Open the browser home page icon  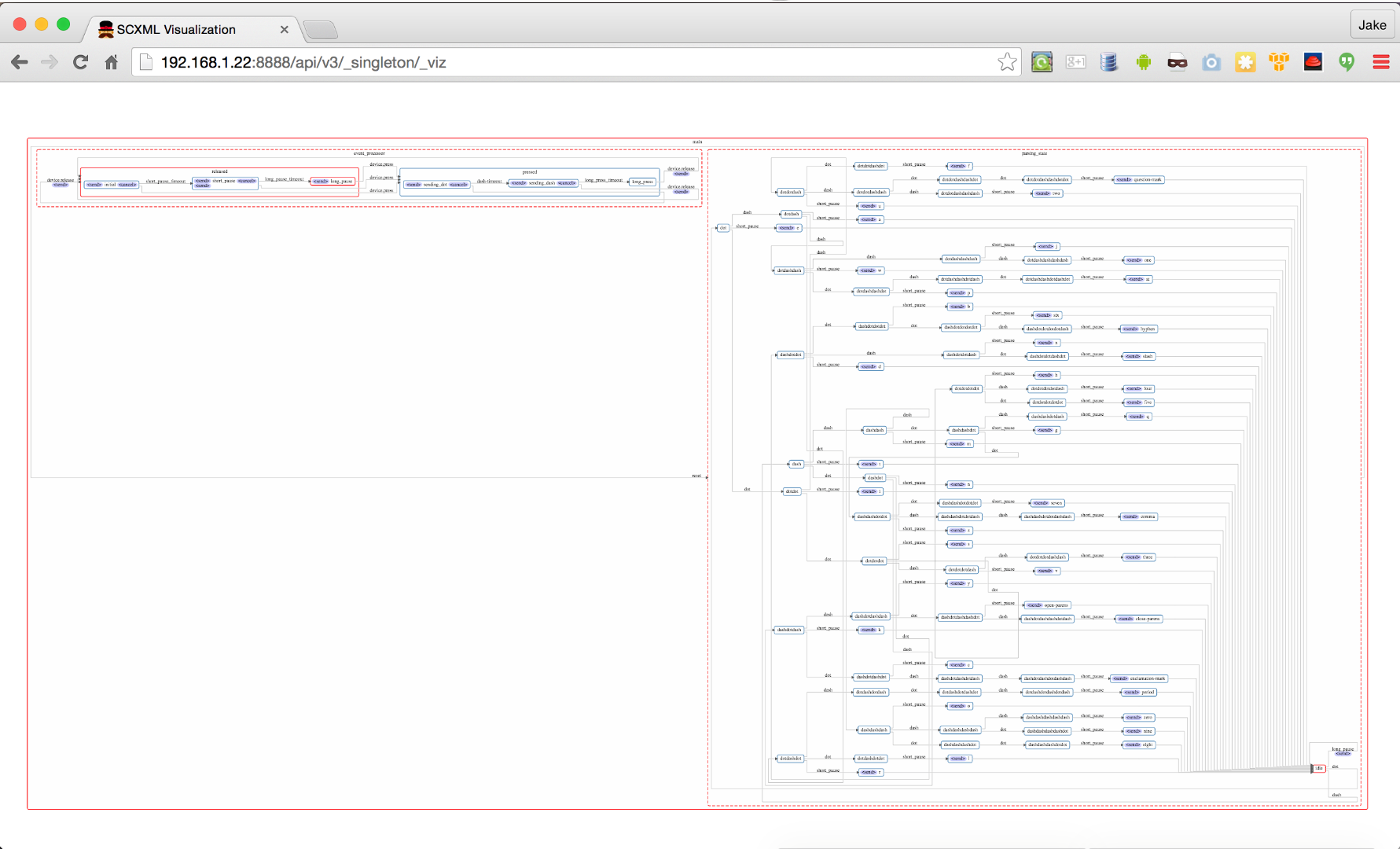tap(111, 62)
